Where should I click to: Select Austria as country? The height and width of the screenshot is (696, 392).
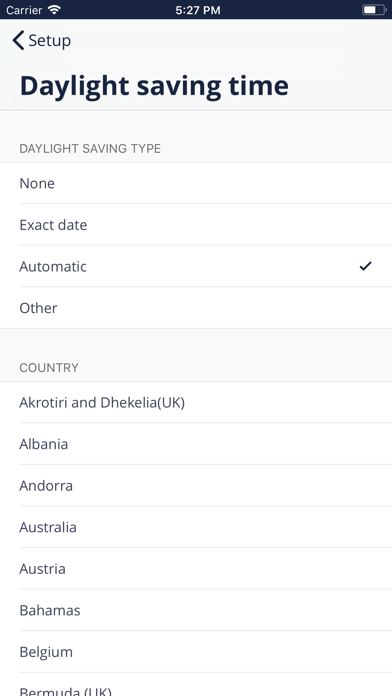(x=196, y=569)
